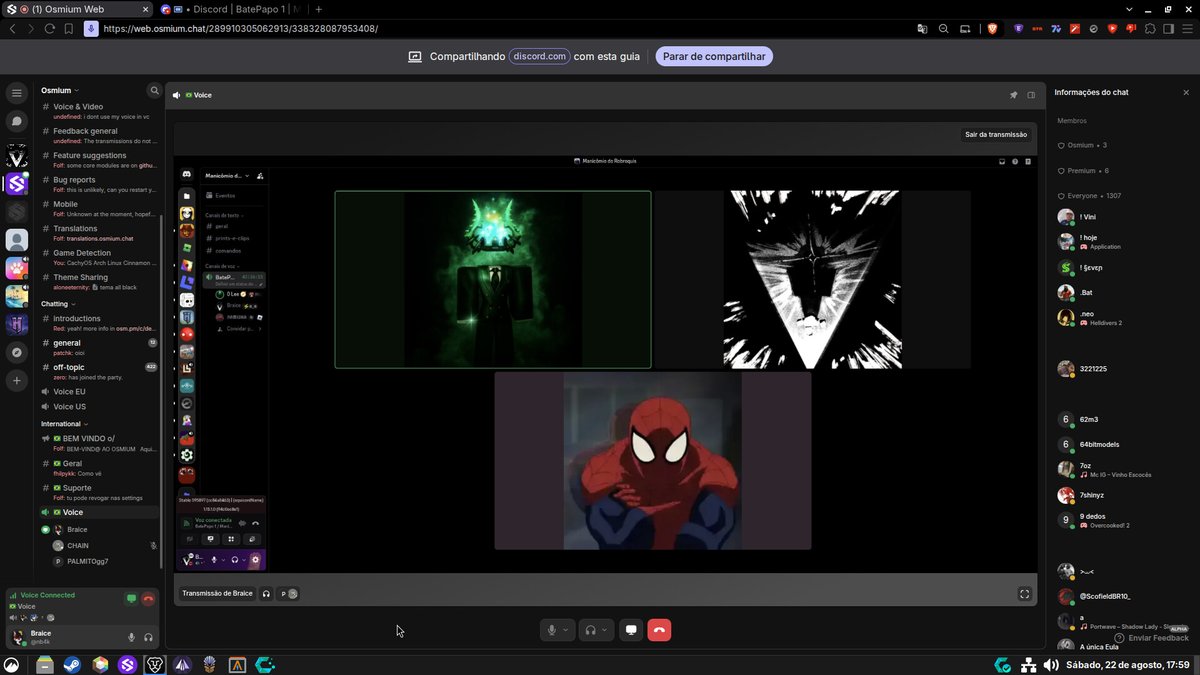Open the hamburger menu in the server rail
1200x675 pixels.
(x=16, y=93)
